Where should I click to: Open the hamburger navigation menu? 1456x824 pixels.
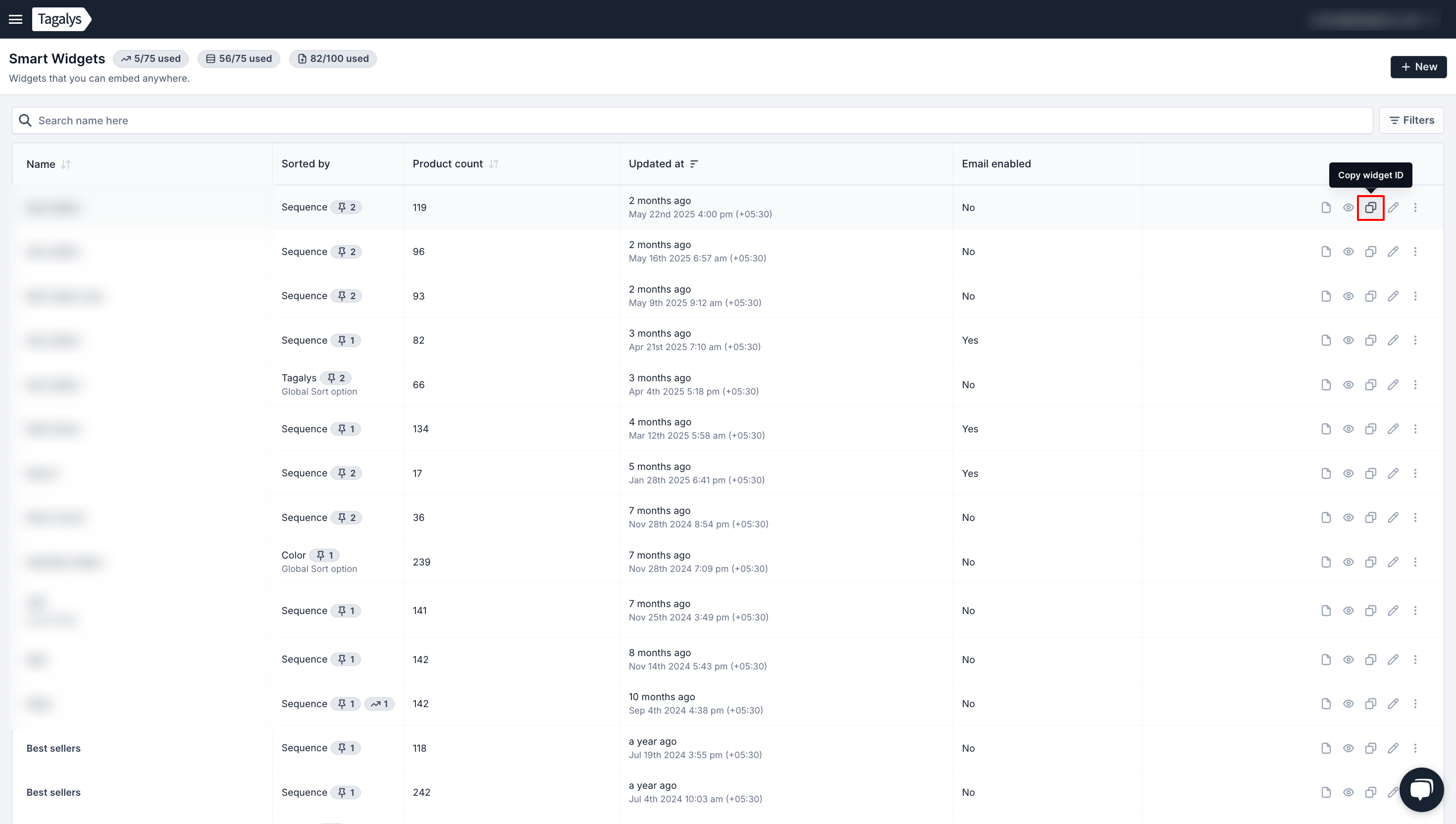click(x=16, y=19)
